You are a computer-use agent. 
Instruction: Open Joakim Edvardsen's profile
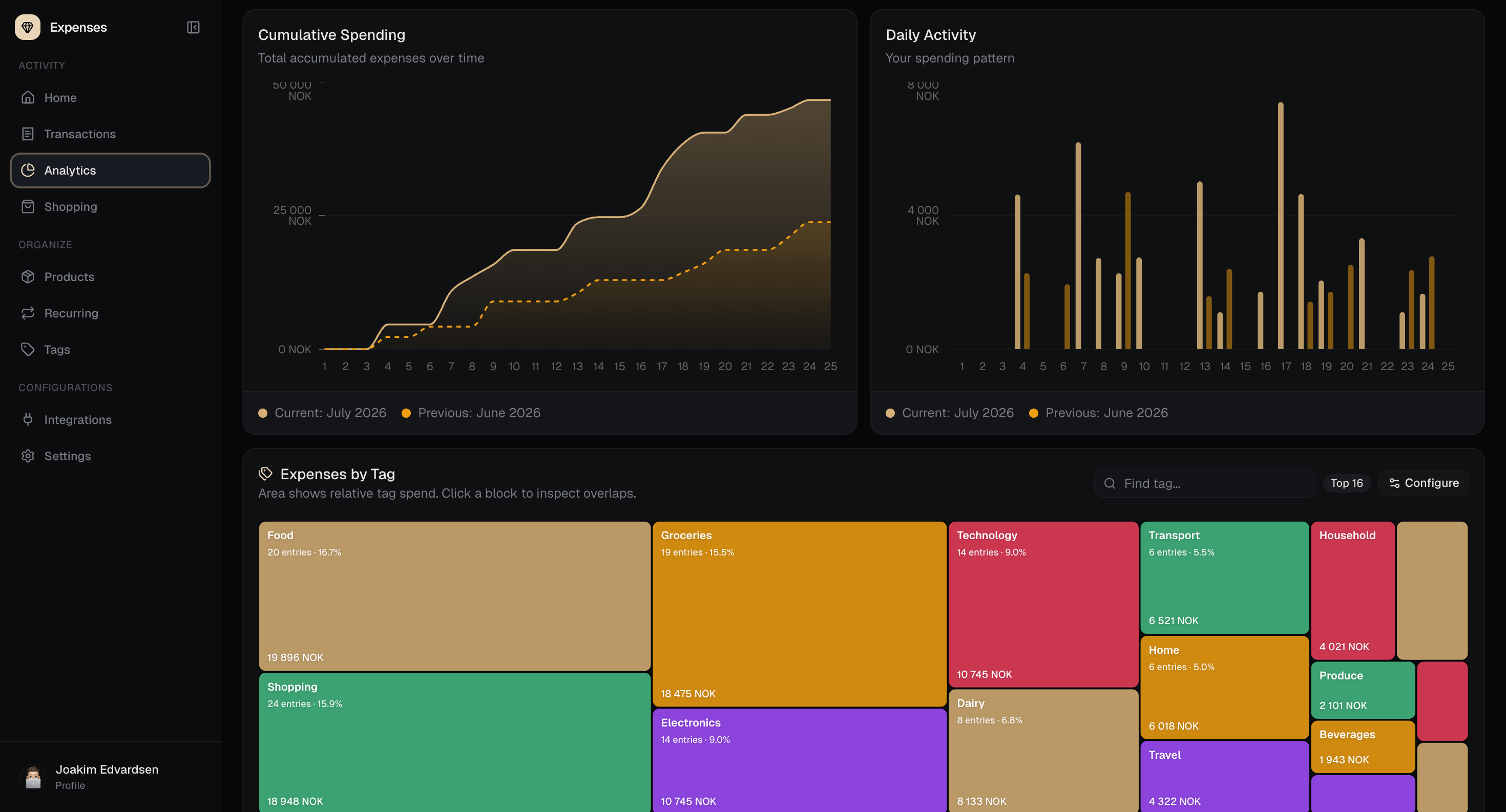click(110, 776)
